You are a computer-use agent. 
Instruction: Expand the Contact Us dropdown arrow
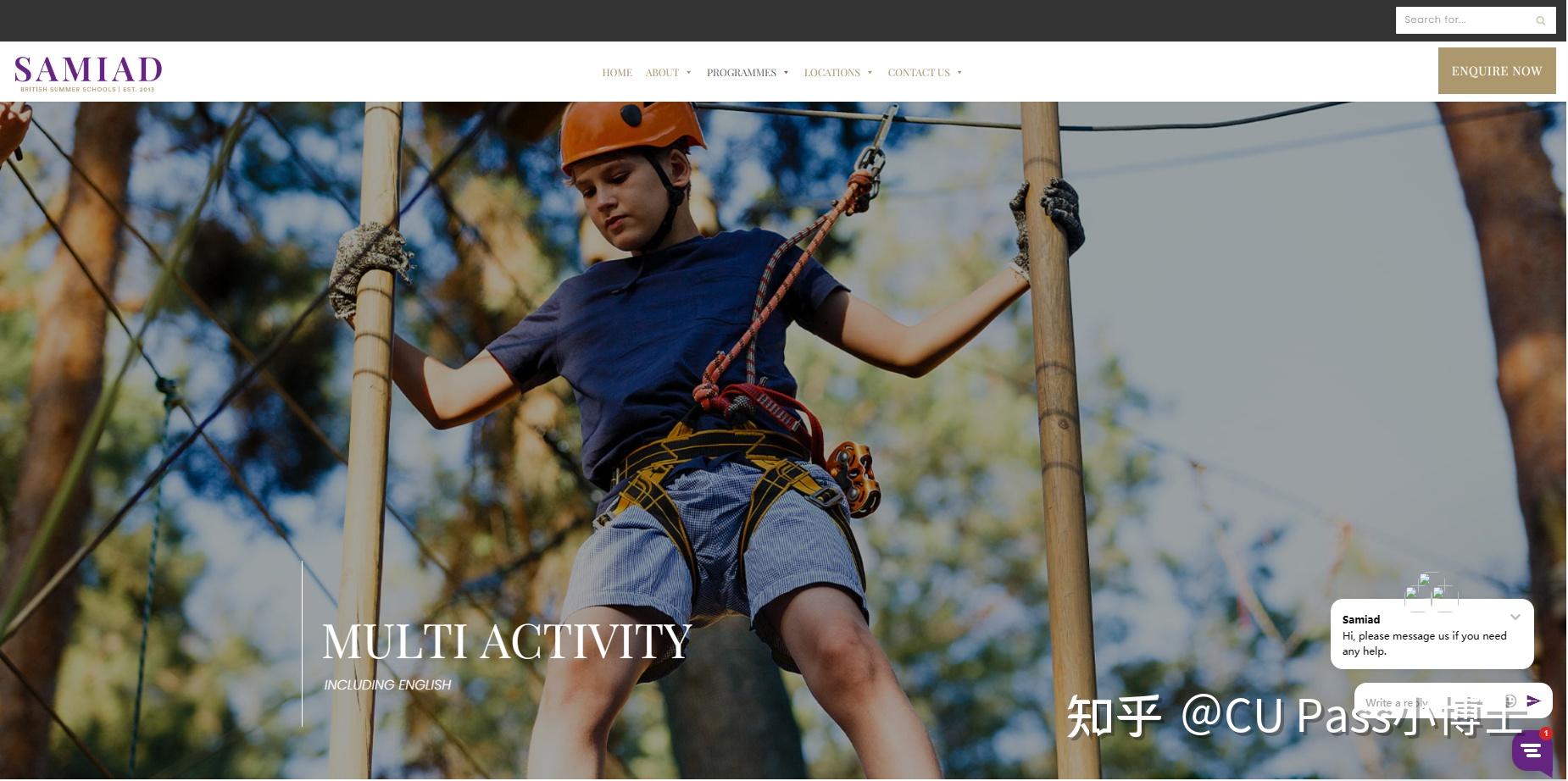tap(959, 73)
